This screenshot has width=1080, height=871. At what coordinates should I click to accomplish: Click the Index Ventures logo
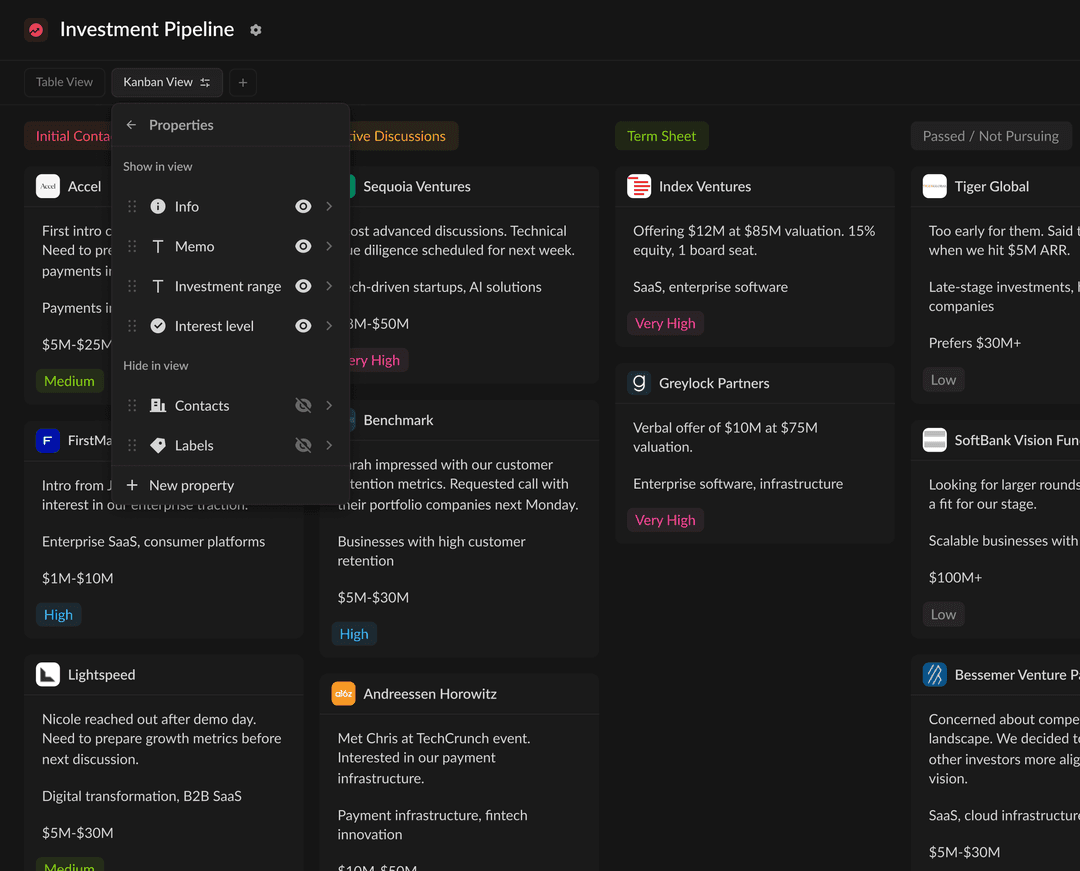tap(638, 186)
